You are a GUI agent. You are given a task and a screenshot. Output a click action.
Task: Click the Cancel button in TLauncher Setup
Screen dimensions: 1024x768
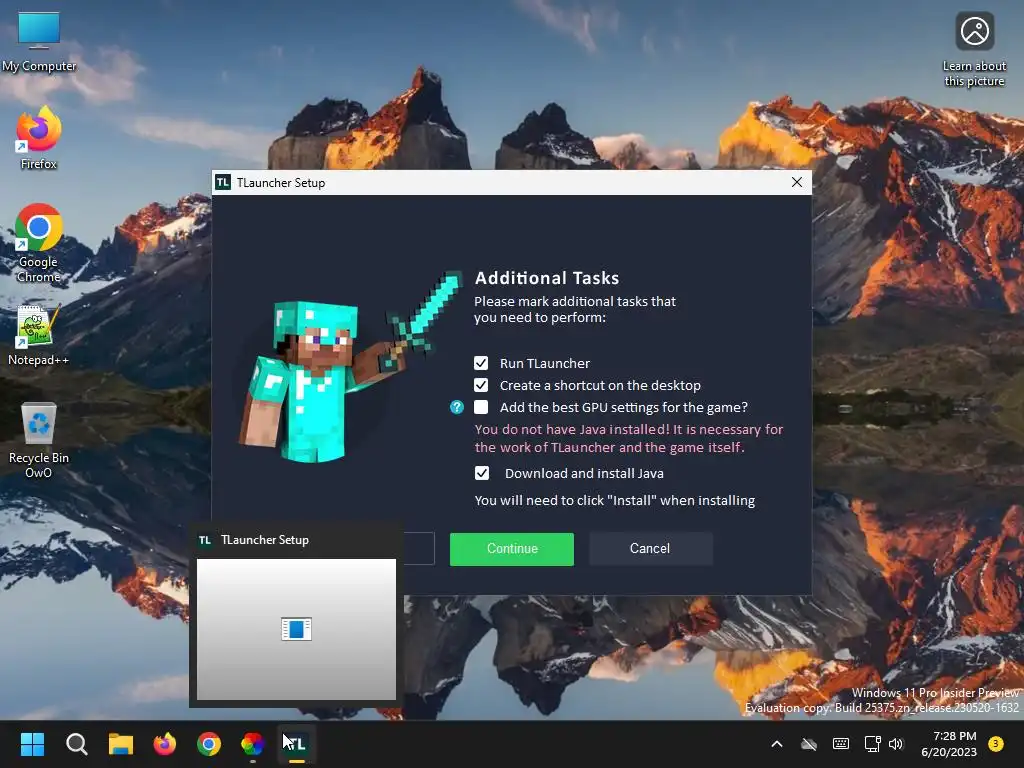tap(650, 549)
